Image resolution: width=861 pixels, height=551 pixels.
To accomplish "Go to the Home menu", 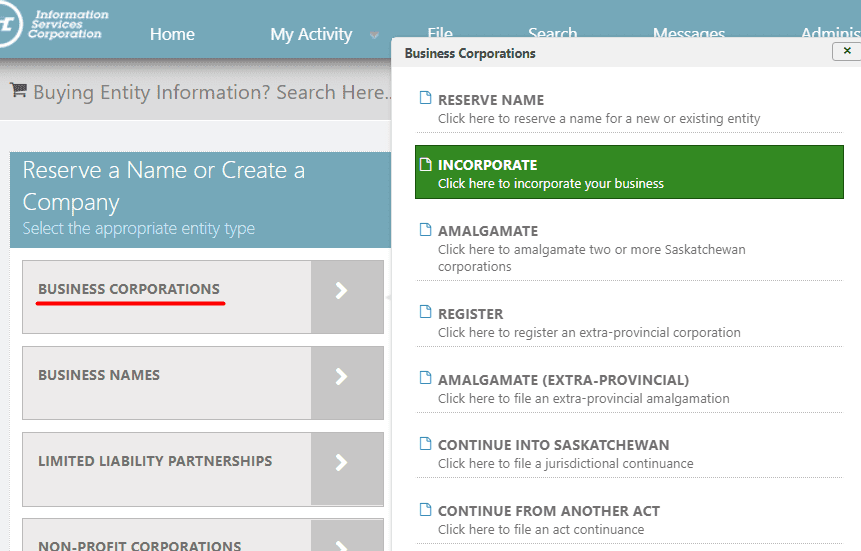I will pos(172,34).
